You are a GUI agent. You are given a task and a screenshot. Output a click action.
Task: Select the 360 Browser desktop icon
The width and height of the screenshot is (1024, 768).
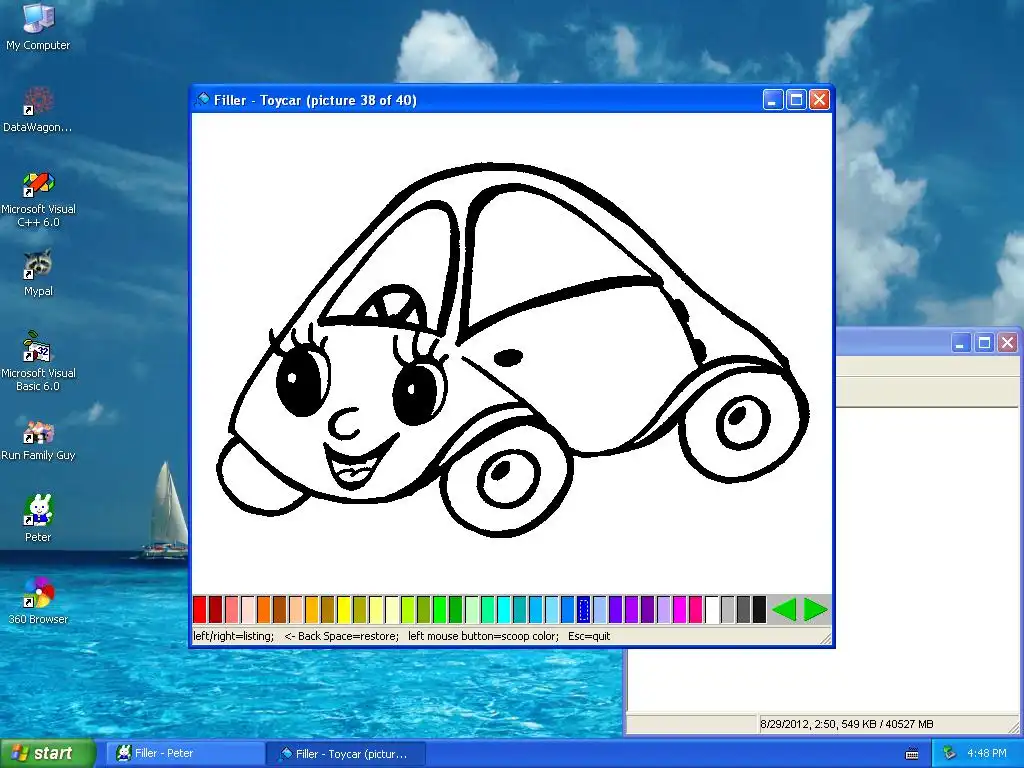coord(38,601)
